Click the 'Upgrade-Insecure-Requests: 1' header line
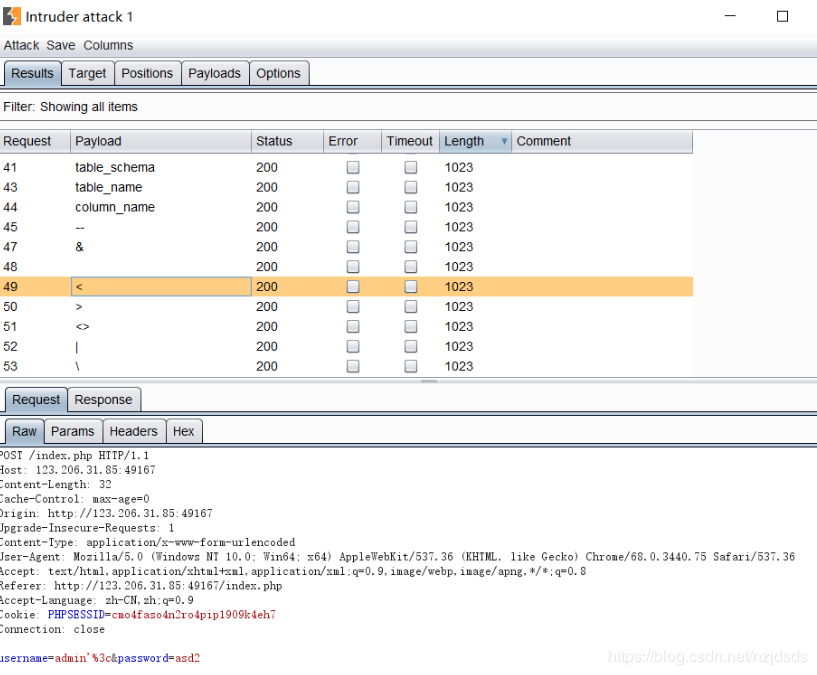817x675 pixels. pyautogui.click(x=87, y=527)
